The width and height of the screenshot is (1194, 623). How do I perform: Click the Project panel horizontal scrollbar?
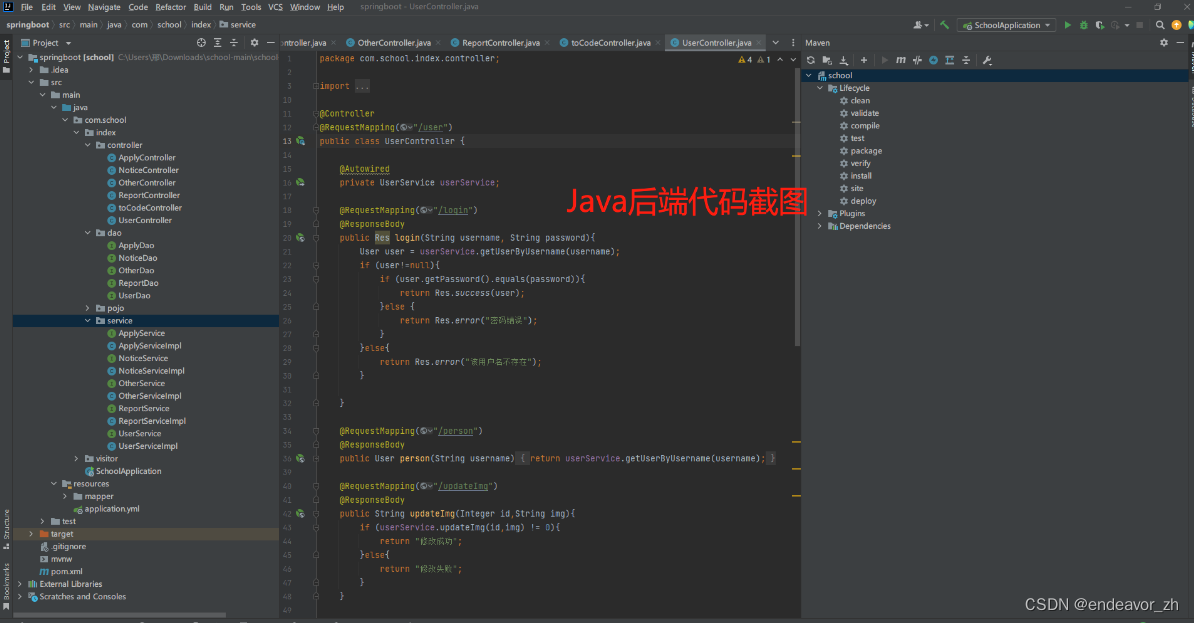click(120, 615)
